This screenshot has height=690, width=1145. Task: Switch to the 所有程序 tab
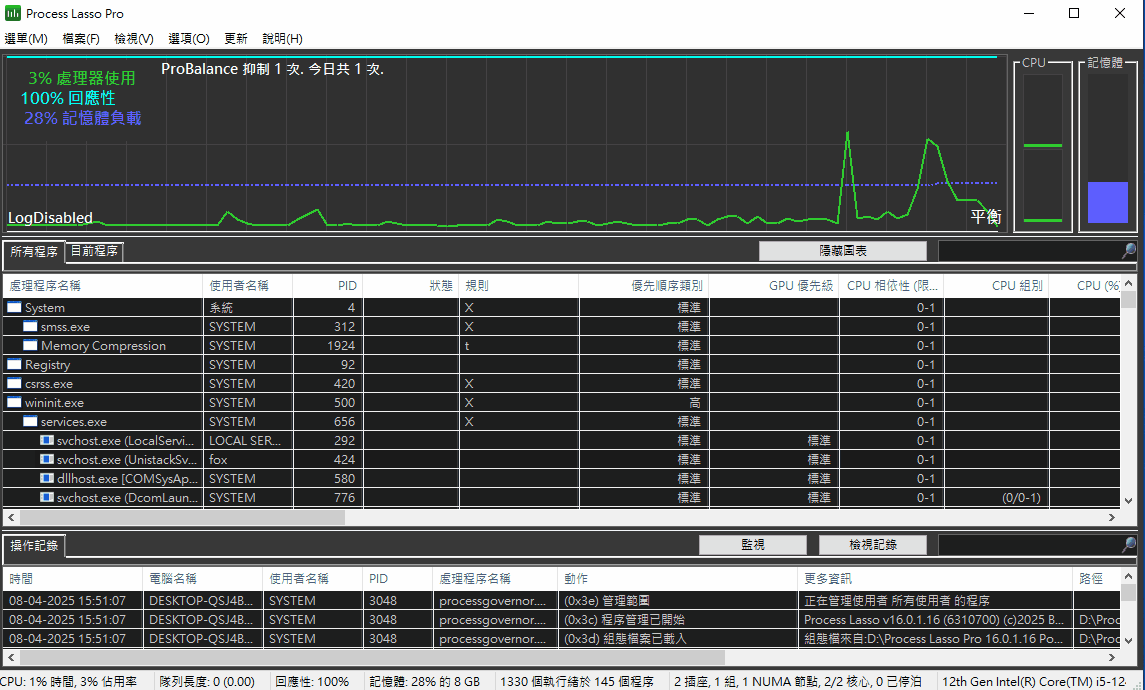[x=34, y=252]
